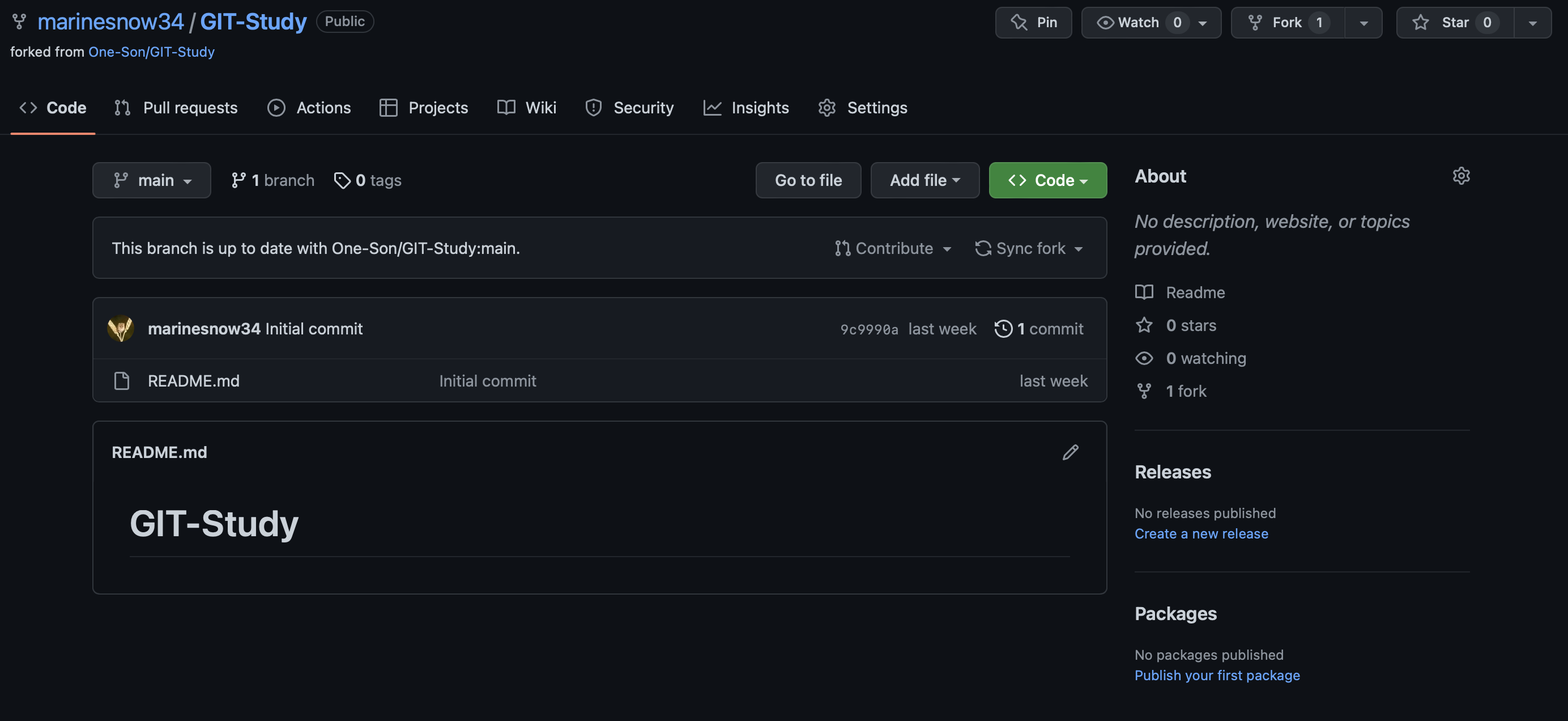View 1 fork in About sidebar
The height and width of the screenshot is (721, 1568).
pos(1170,391)
